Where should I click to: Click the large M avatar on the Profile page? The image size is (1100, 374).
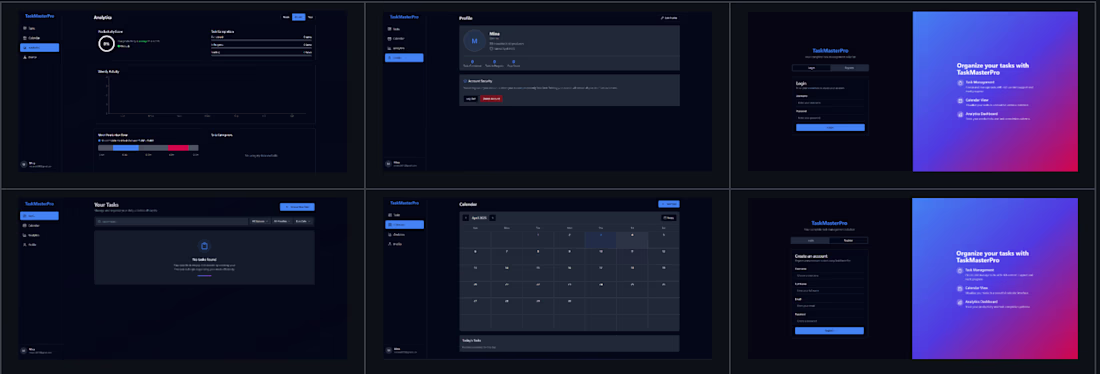[474, 41]
